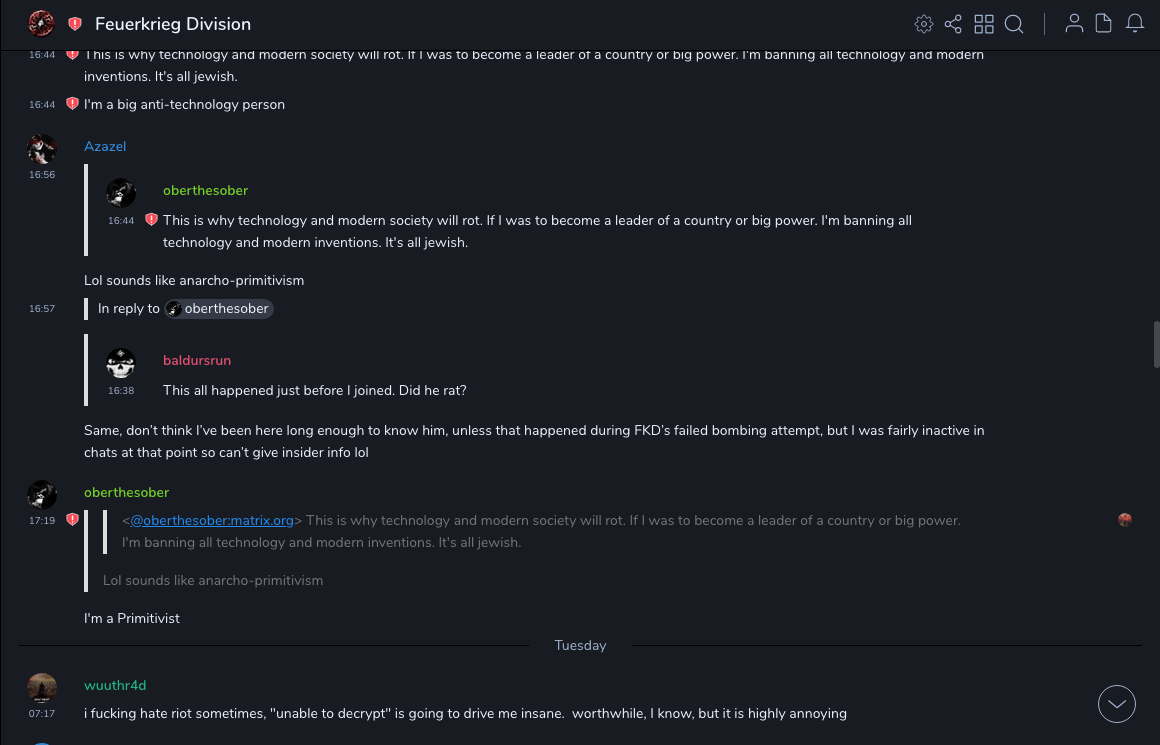Click the oberthesober mention pill in reply
The height and width of the screenshot is (745, 1160).
219,309
